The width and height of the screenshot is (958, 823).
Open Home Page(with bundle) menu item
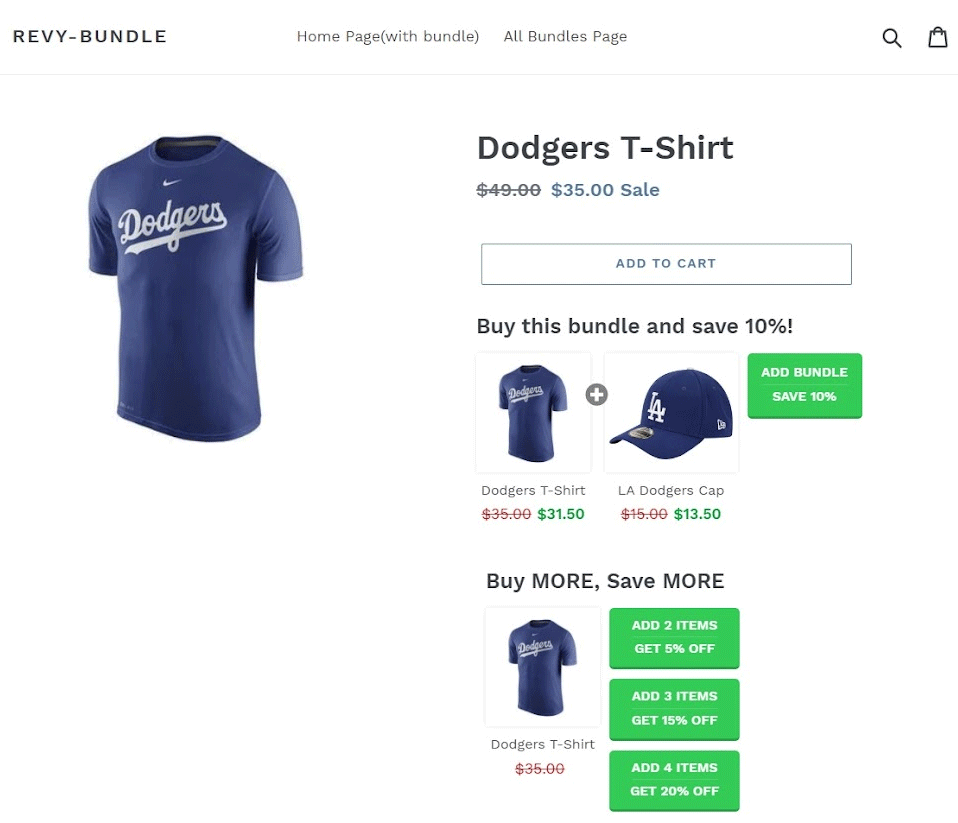coord(388,37)
